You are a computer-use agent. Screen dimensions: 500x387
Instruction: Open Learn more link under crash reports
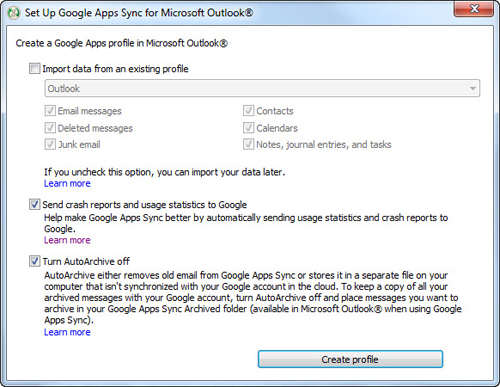[x=67, y=240]
